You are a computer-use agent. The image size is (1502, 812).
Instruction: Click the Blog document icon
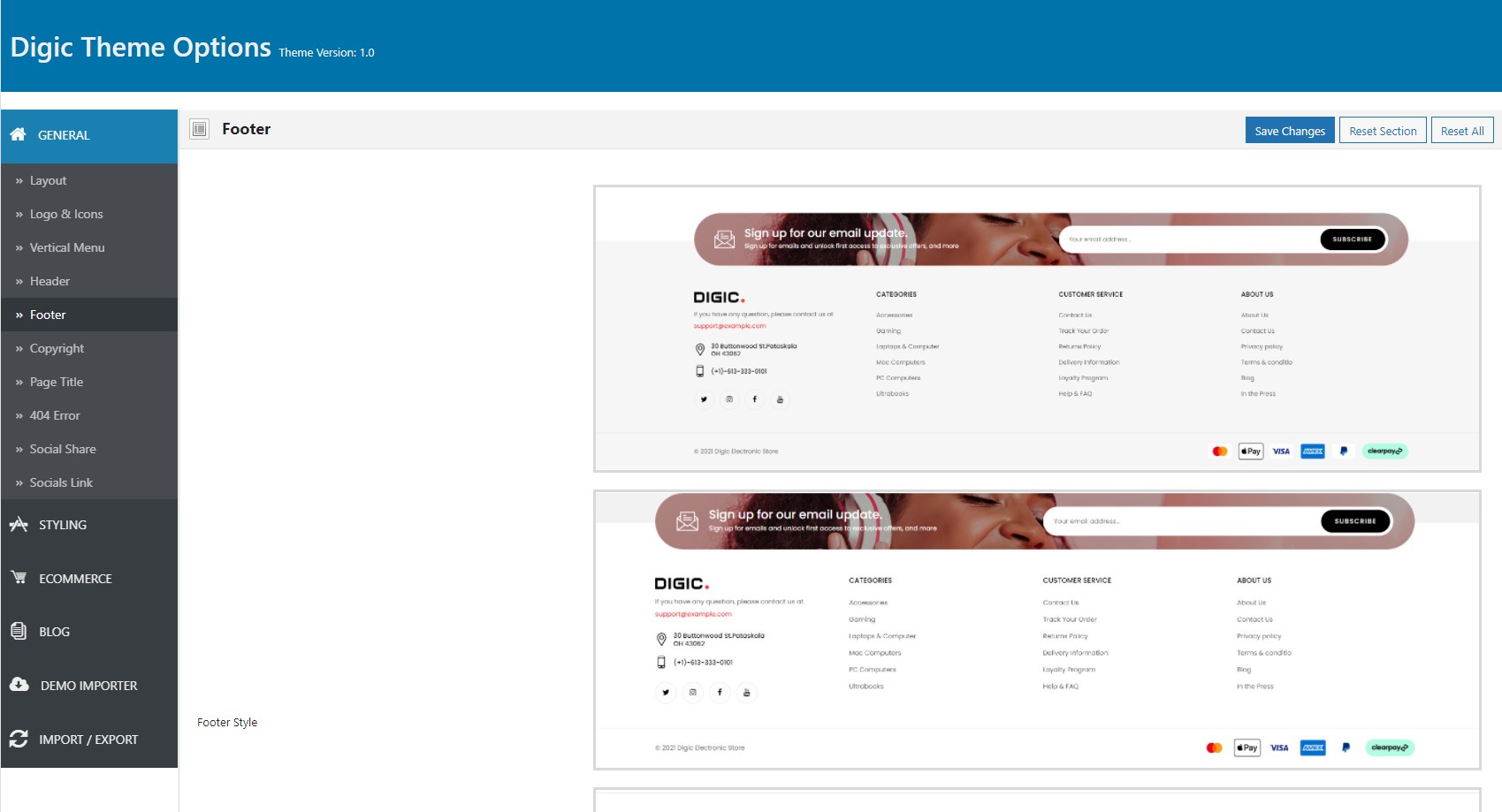19,631
